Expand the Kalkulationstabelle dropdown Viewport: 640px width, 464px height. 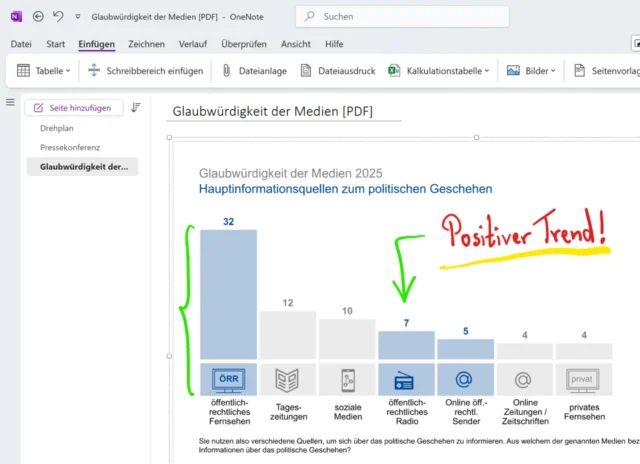(487, 71)
